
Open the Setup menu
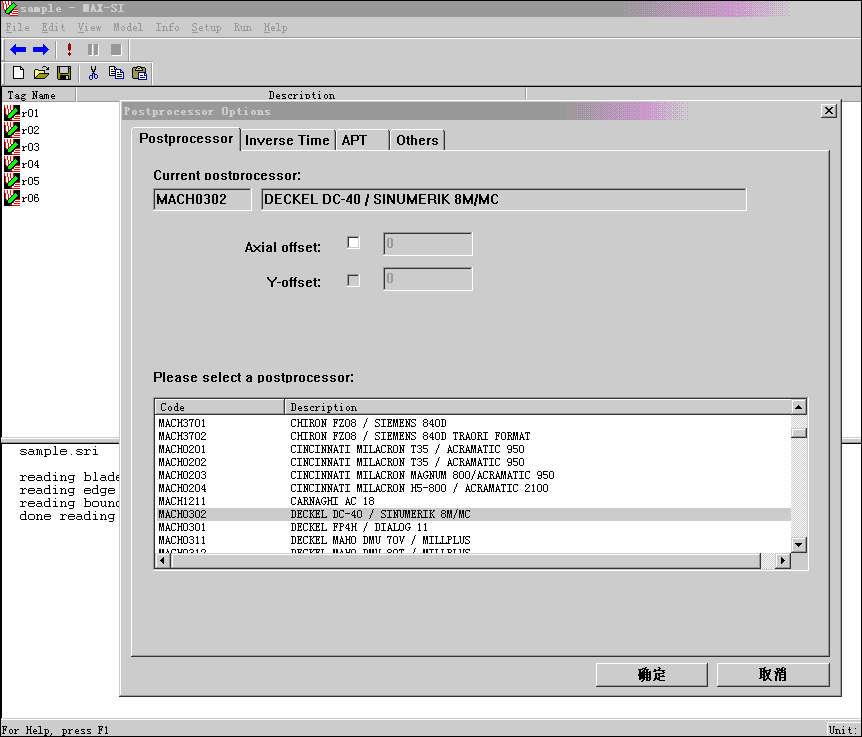coord(206,27)
